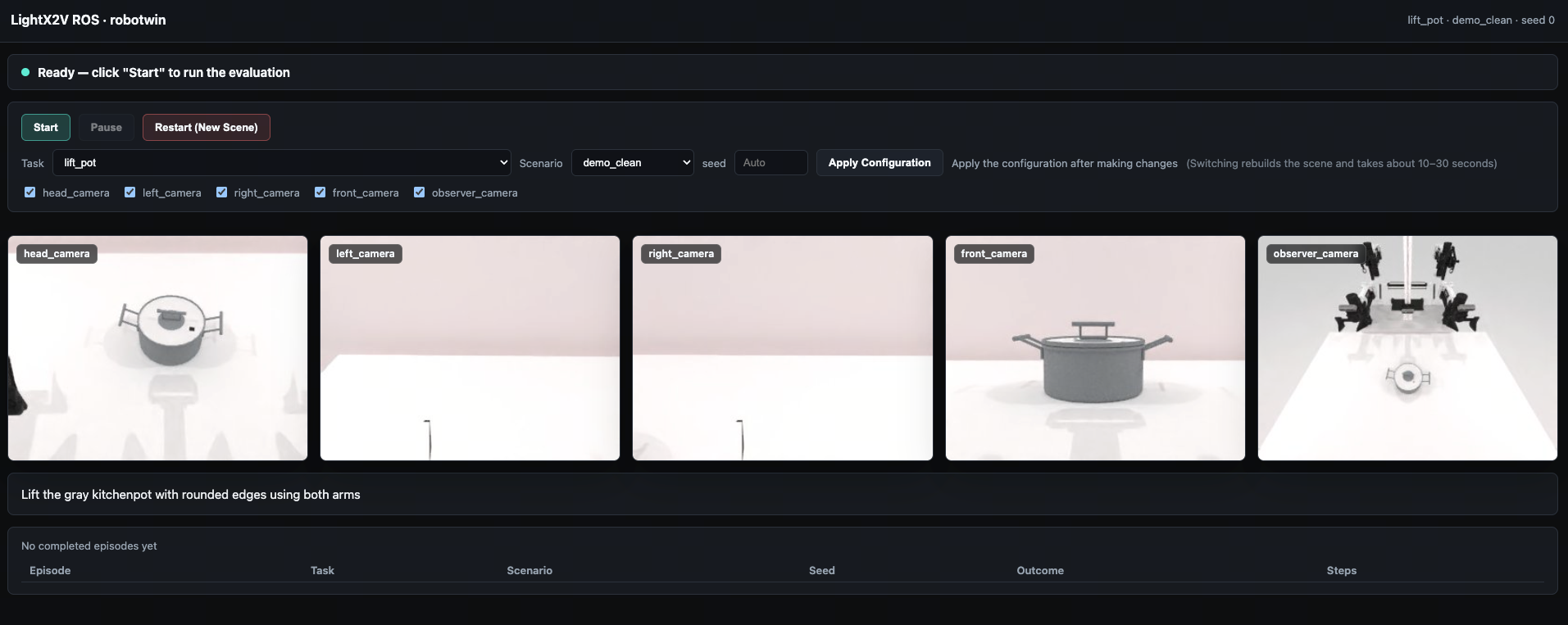Uncheck the observer_camera checkbox
Screen dimensions: 1568x625
point(419,192)
